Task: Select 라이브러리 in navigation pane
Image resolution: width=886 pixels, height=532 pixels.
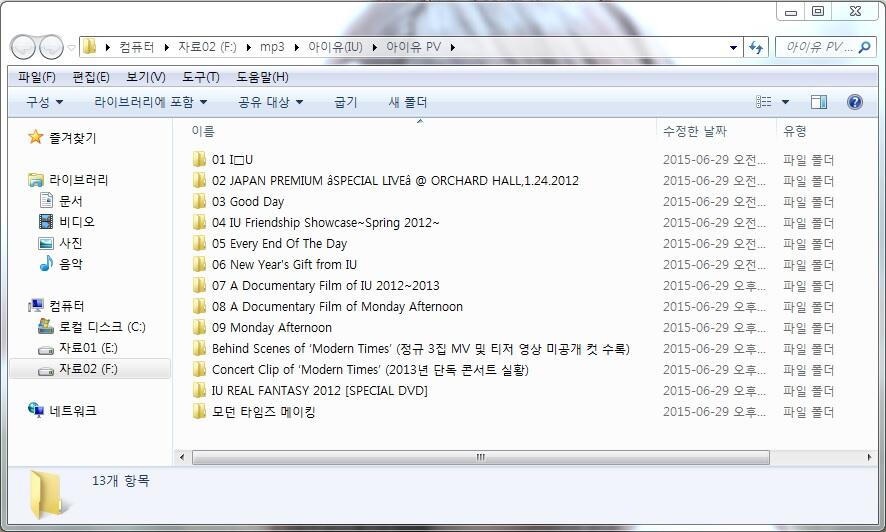Action: point(68,180)
